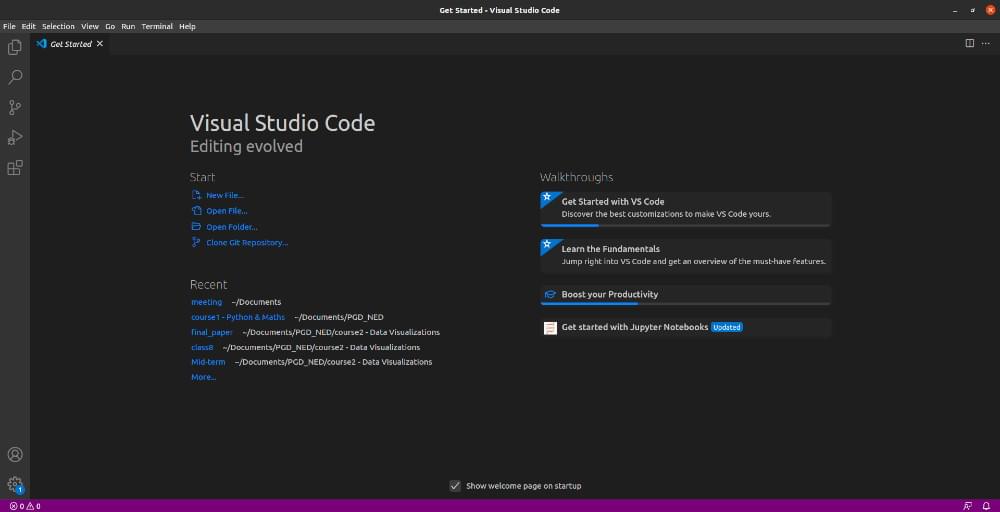Open the Accounts menu icon

[x=15, y=455]
